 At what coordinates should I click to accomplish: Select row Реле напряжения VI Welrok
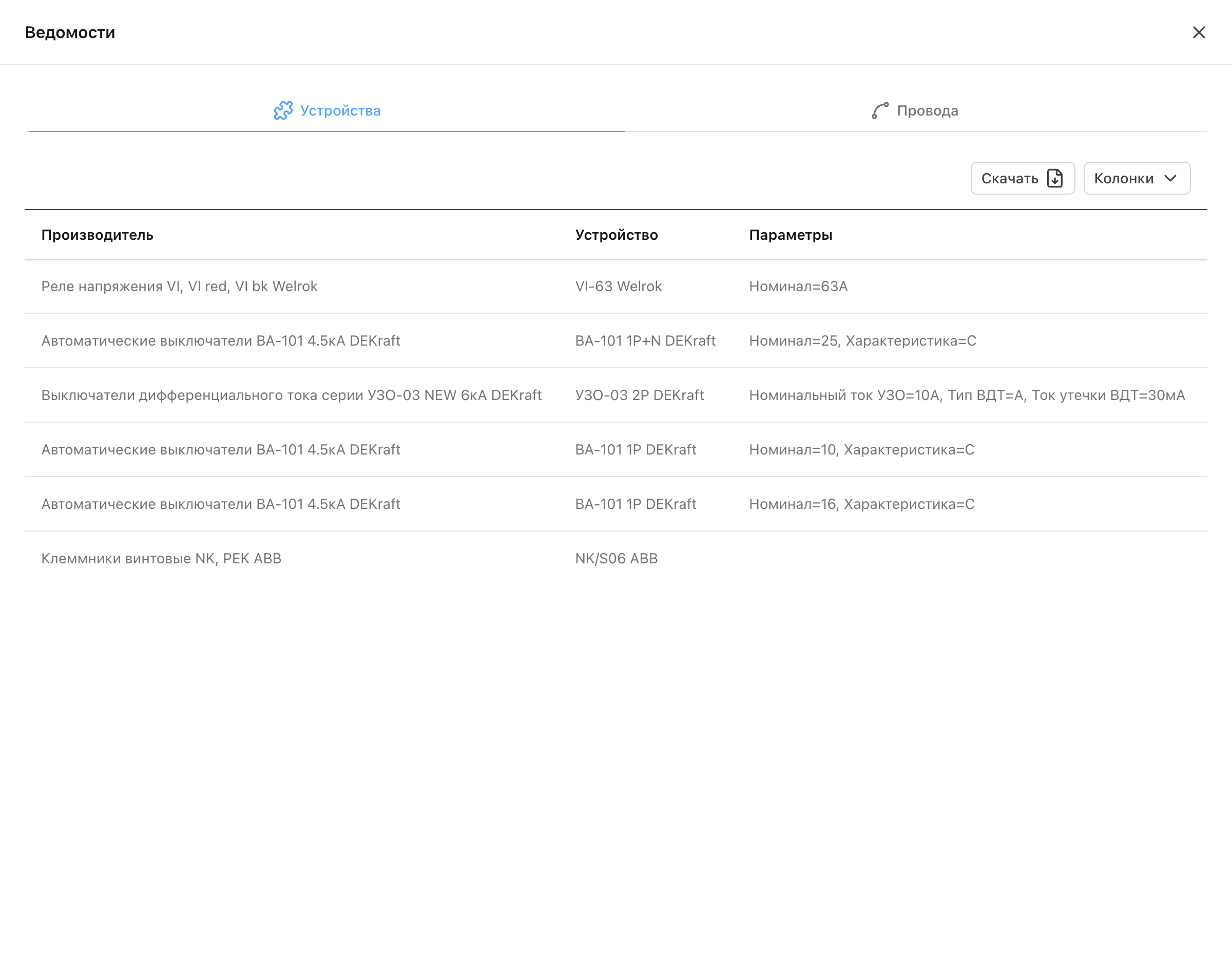click(615, 287)
